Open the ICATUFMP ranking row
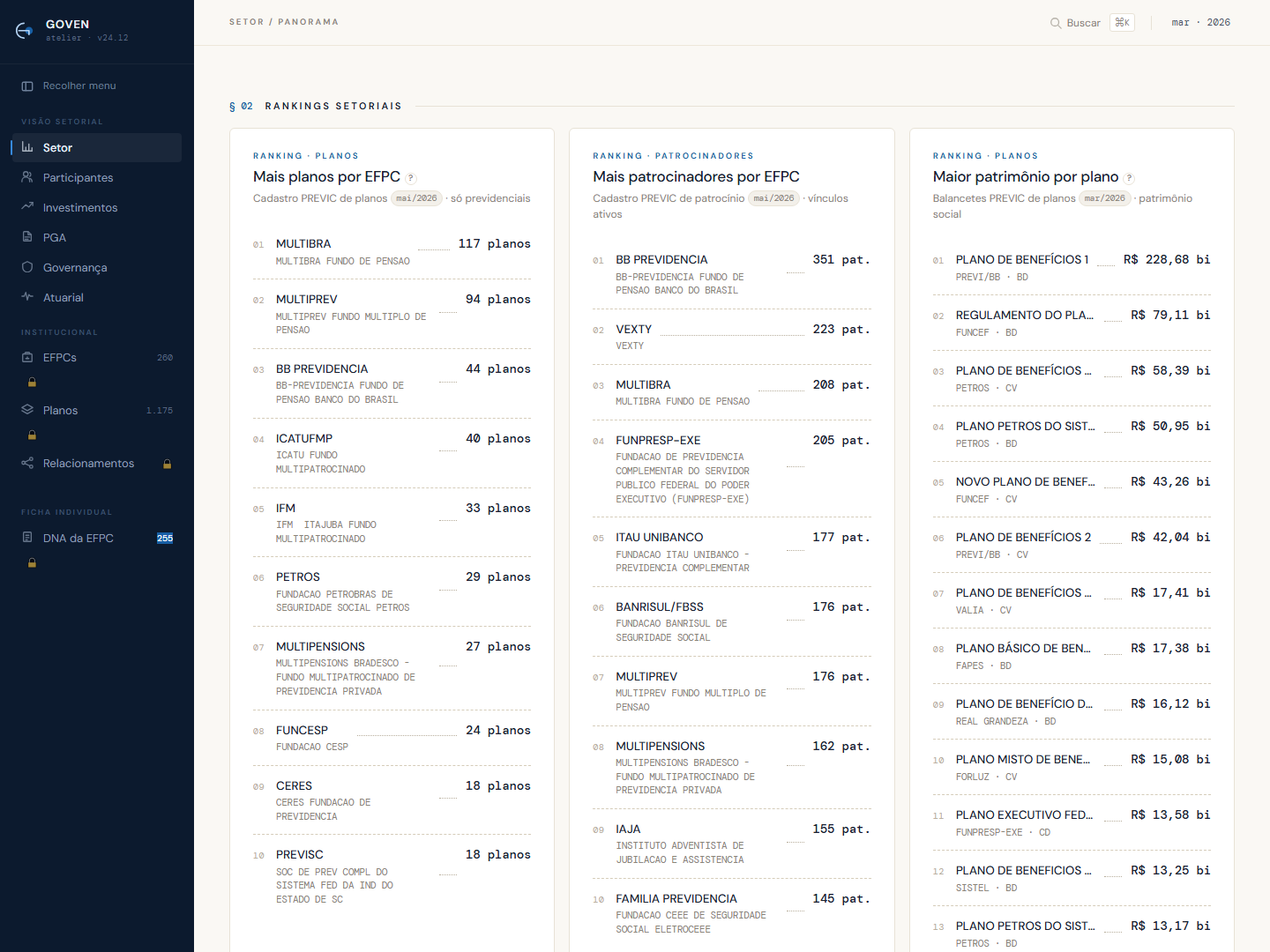Screen dimensions: 1270x952 point(392,453)
